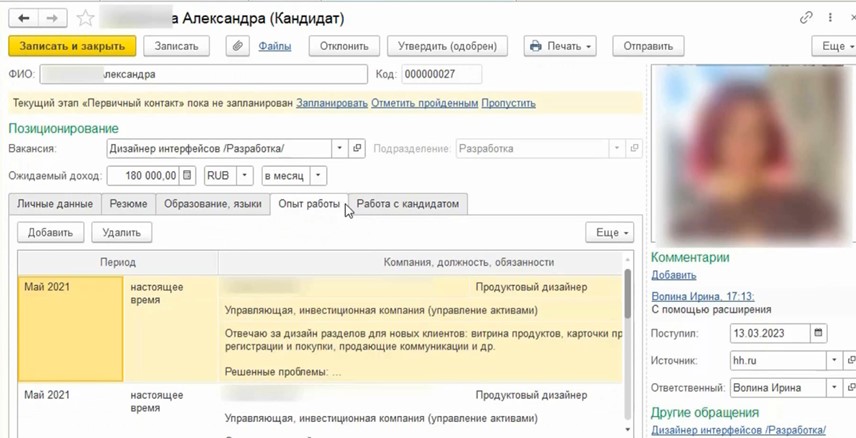Viewport: 856px width, 438px height.
Task: Add candidate form to favorites star
Action: pos(85,19)
